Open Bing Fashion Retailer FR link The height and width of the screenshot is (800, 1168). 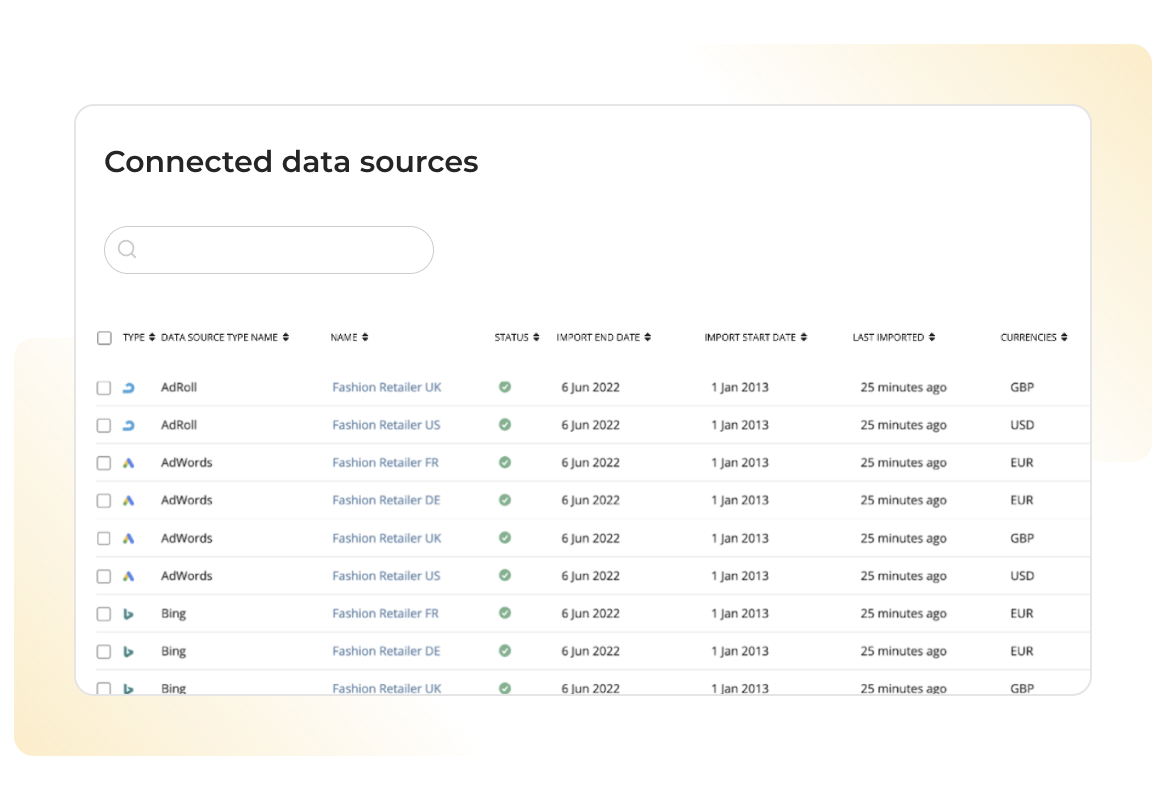385,613
